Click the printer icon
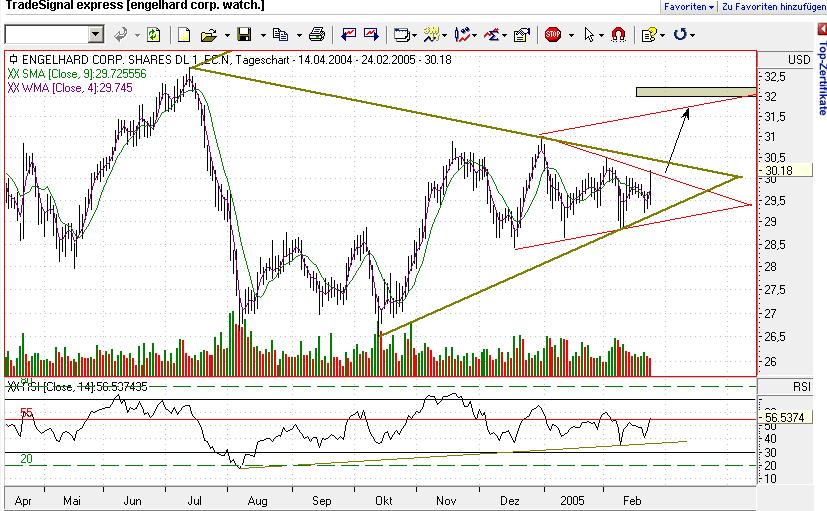Image resolution: width=827 pixels, height=511 pixels. 316,35
